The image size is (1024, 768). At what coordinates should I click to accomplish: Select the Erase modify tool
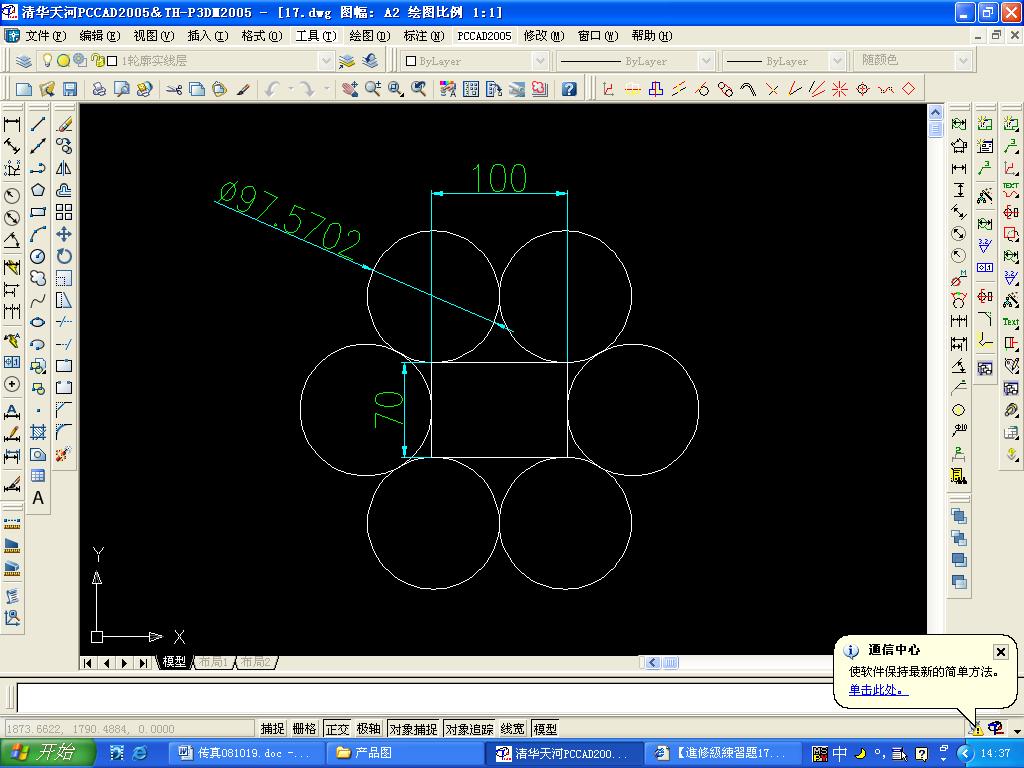click(64, 124)
